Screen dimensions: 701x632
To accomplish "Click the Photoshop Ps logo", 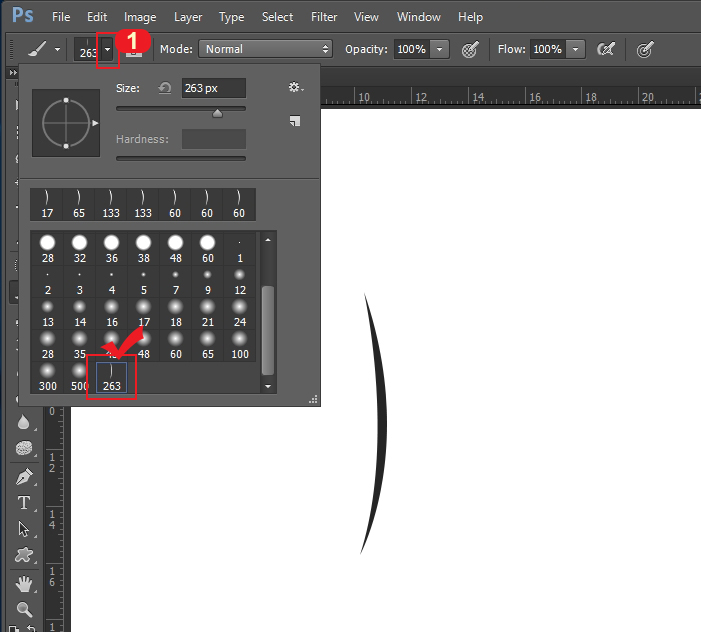I will (x=22, y=15).
